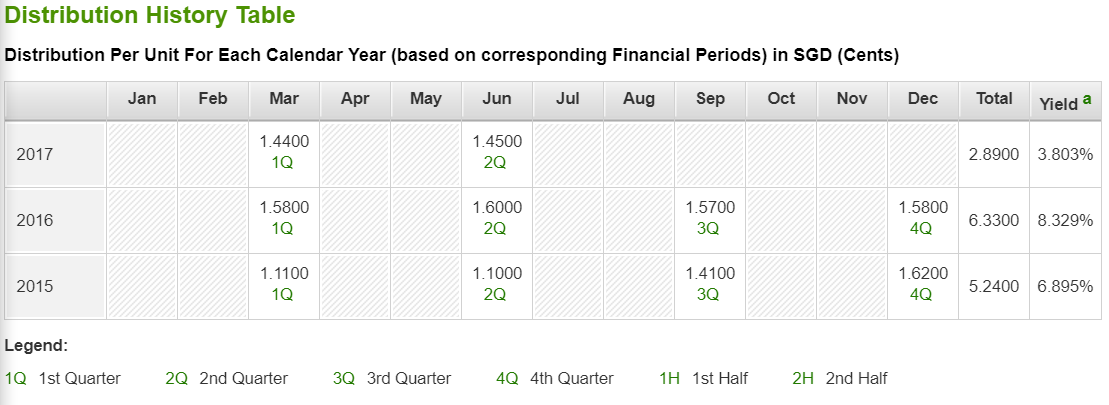Click the 2015 total value 5.2400
The image size is (1109, 405).
point(994,286)
